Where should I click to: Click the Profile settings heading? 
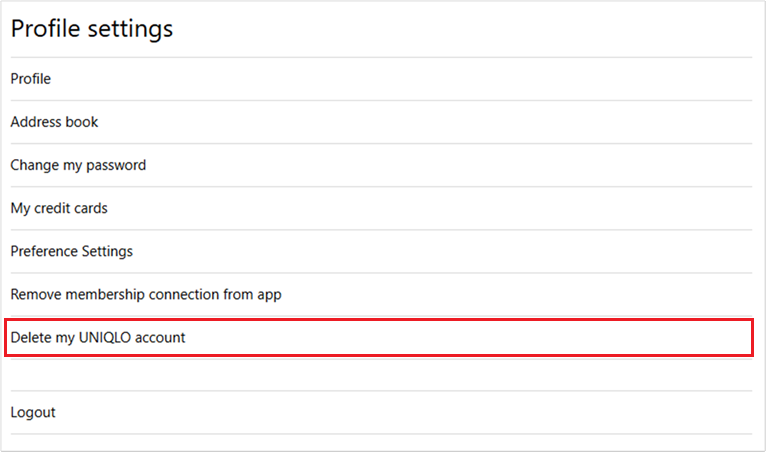tap(92, 29)
